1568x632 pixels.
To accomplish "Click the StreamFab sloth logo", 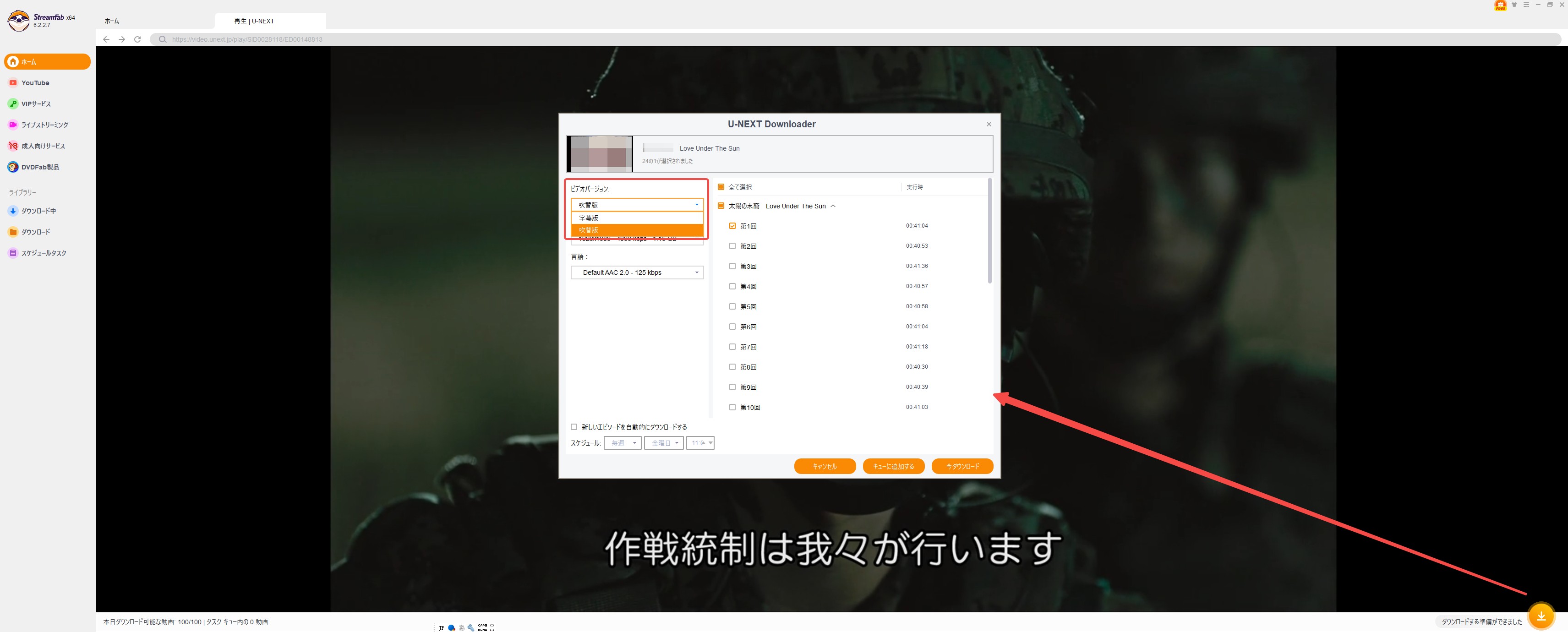I will pos(18,21).
